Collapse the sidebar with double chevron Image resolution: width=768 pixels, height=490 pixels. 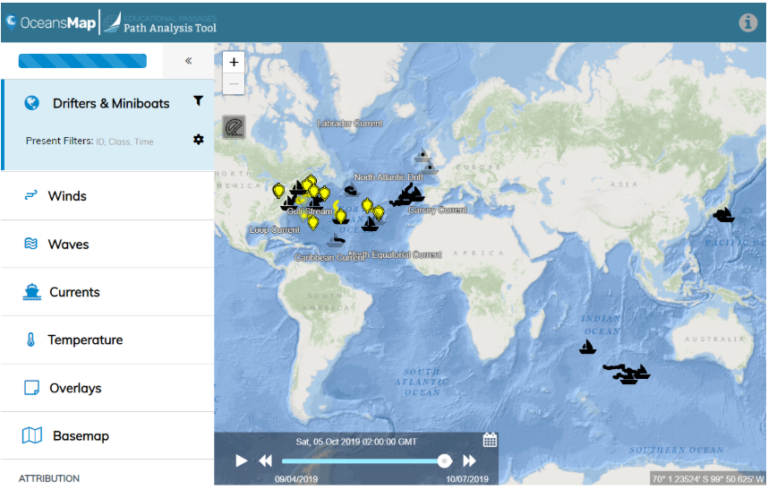188,61
